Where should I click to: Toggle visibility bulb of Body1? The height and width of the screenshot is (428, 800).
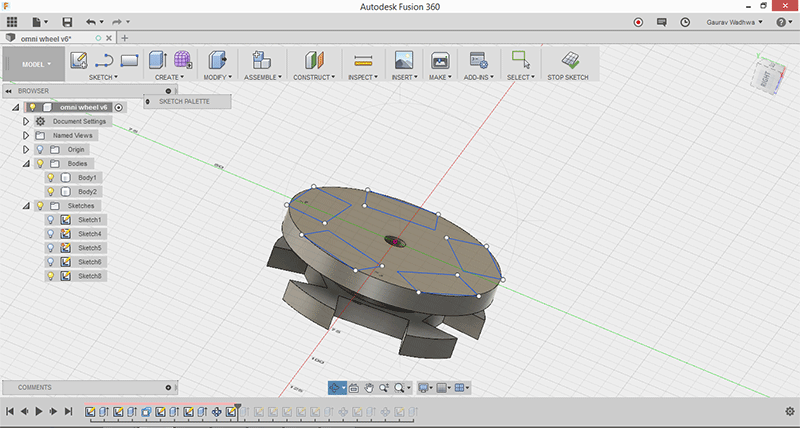50,177
